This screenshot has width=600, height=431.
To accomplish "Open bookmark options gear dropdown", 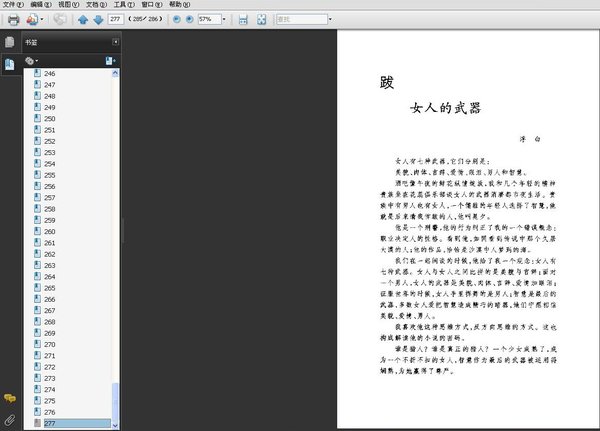I will coord(31,61).
